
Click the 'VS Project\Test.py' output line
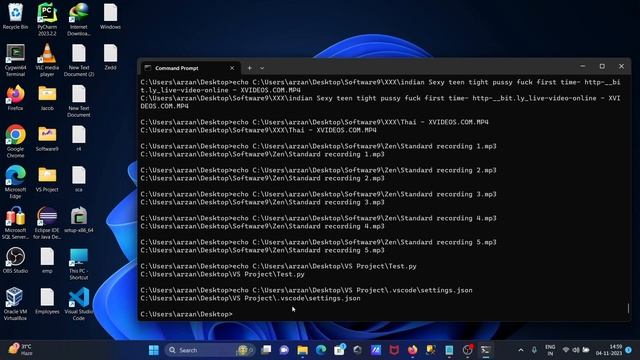[x=222, y=274]
